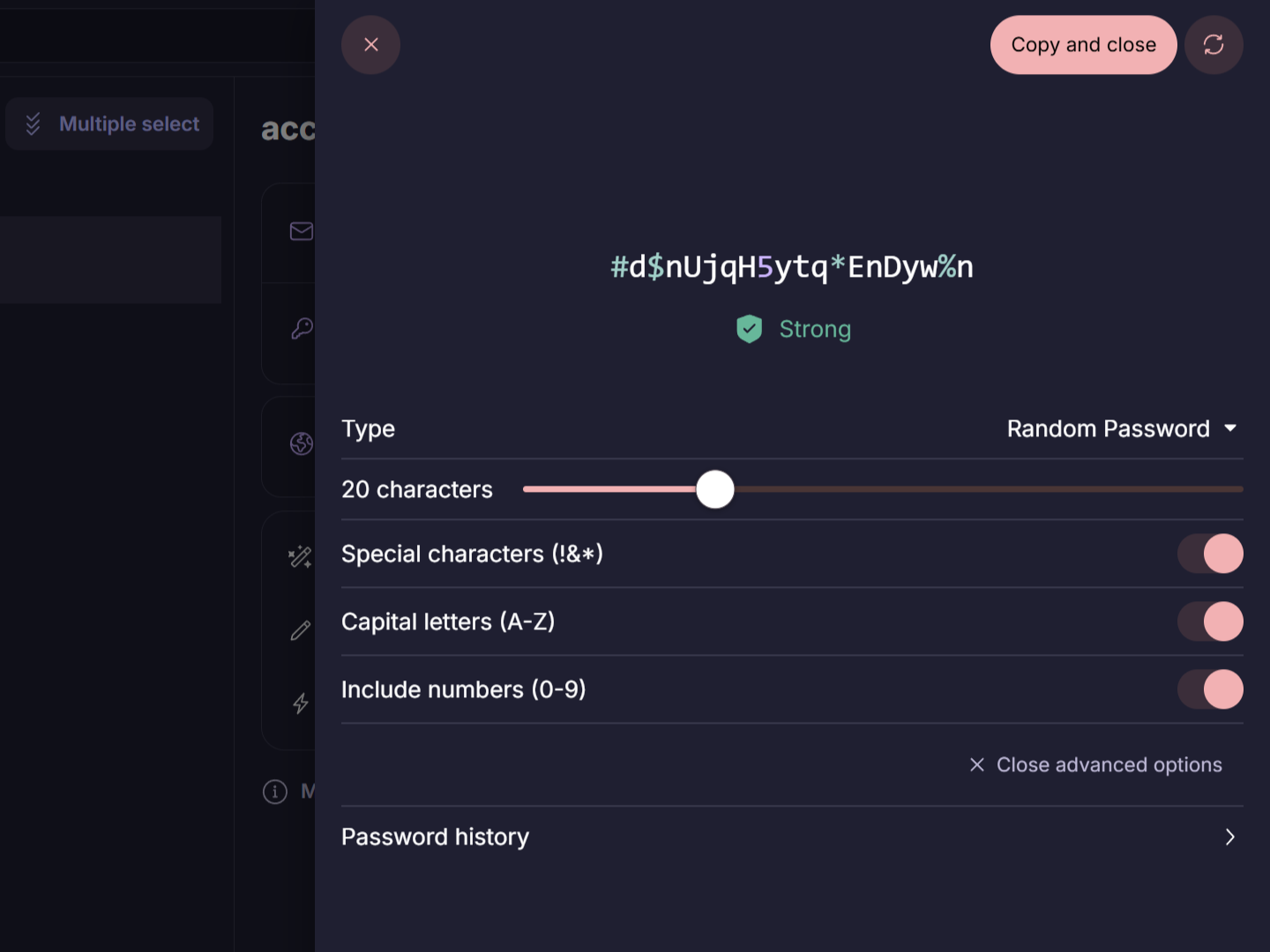Viewport: 1270px width, 952px height.
Task: Select the lightning bolt icon
Action: tap(301, 703)
